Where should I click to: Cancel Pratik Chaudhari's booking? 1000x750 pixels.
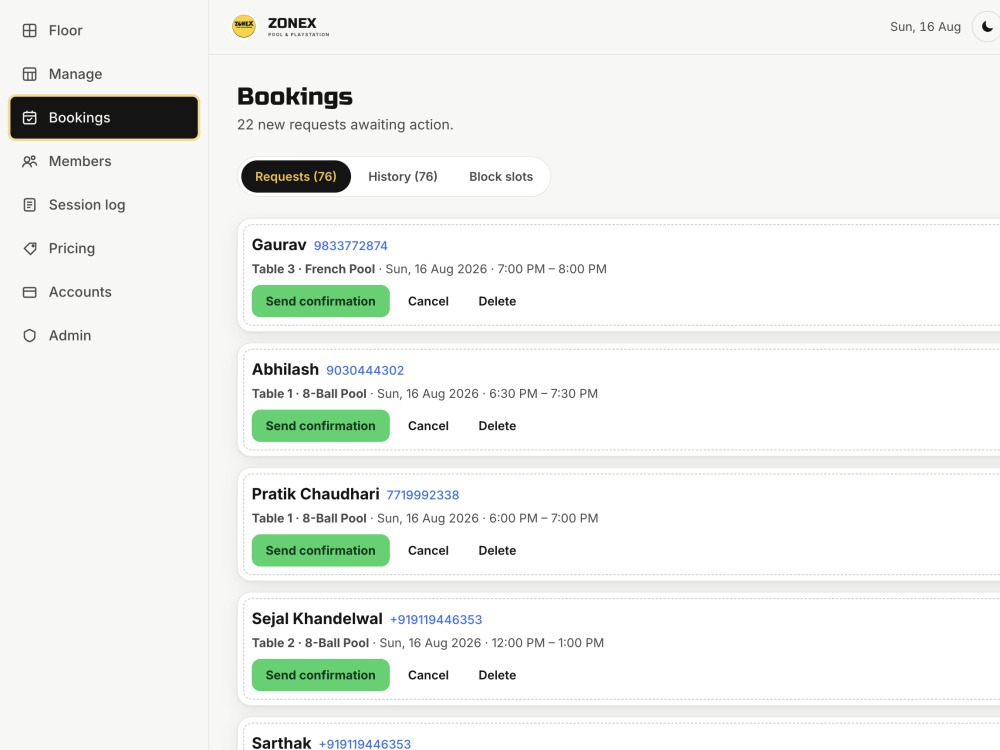tap(428, 550)
